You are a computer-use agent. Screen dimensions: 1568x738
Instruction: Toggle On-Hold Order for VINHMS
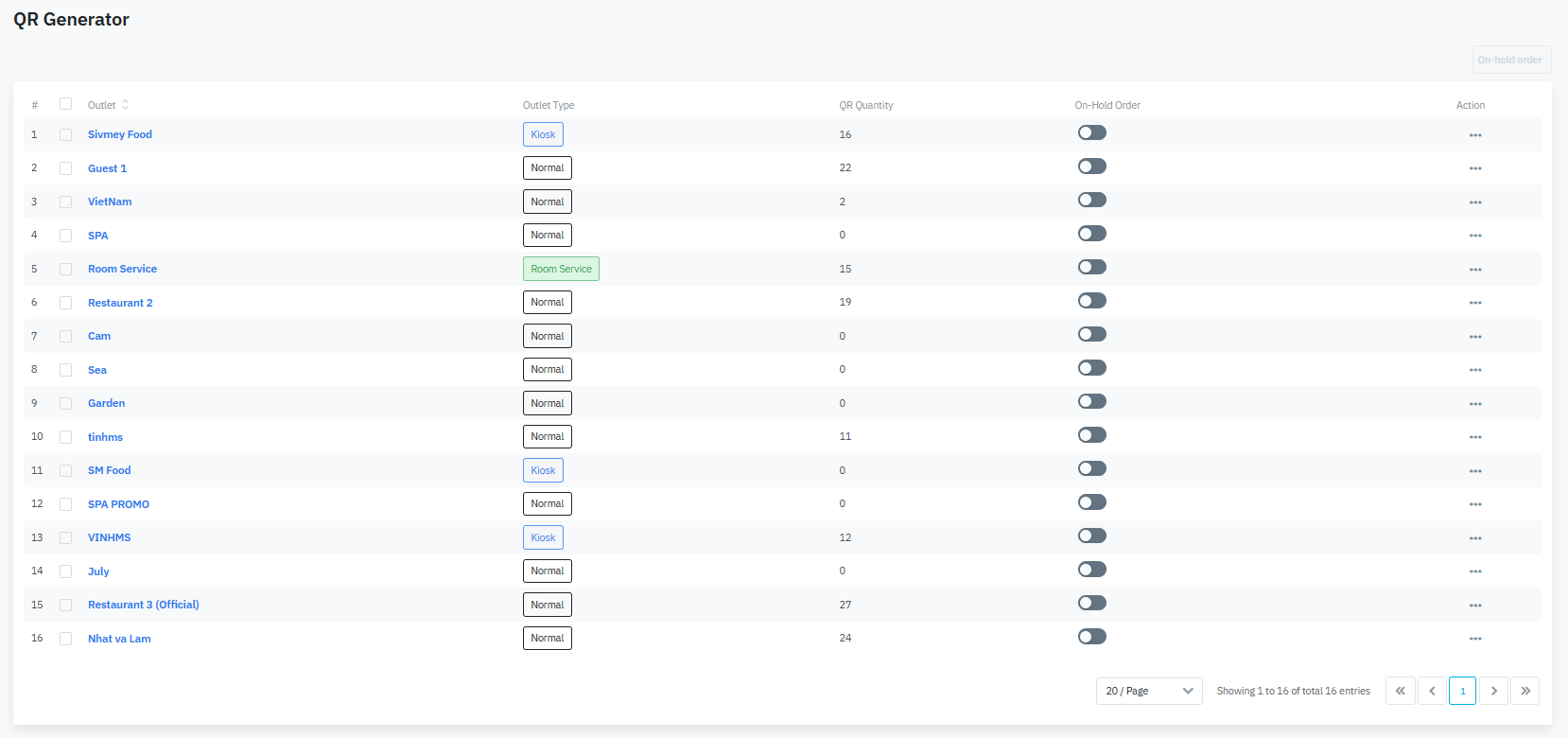click(x=1091, y=536)
